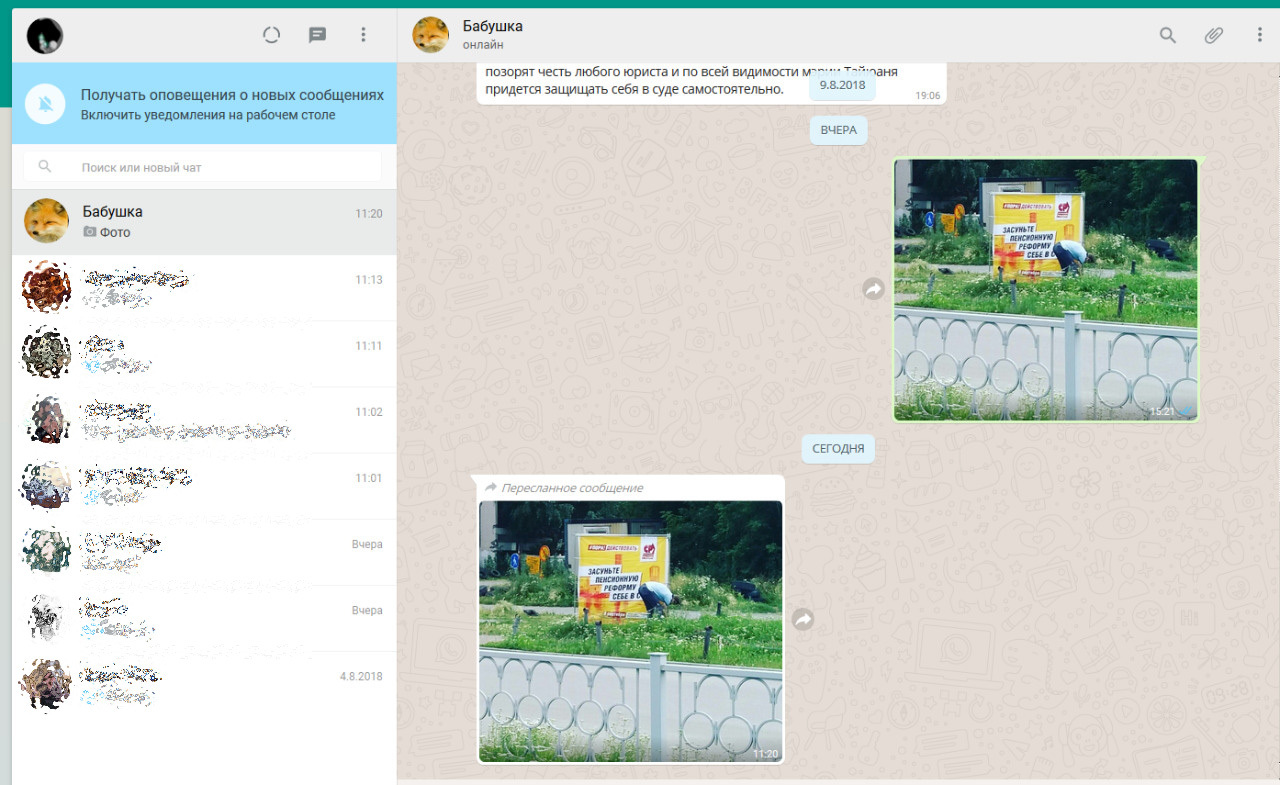Open the blurred chat dated 4.8.2018
Image resolution: width=1280 pixels, height=785 pixels.
204,684
